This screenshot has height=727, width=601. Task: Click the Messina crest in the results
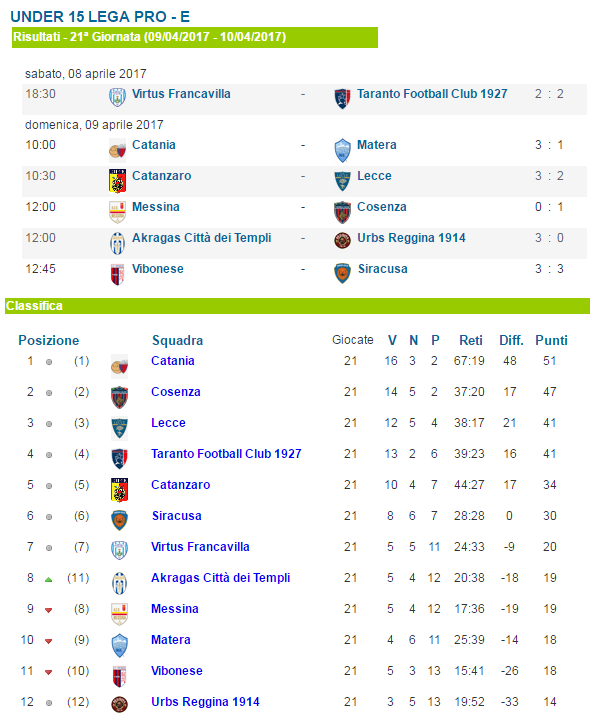pos(117,212)
